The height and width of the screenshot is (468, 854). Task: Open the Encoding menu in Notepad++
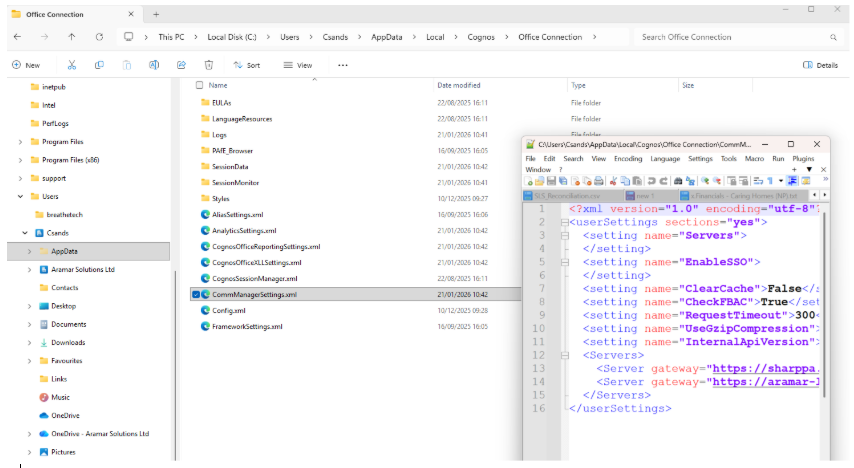[628, 159]
